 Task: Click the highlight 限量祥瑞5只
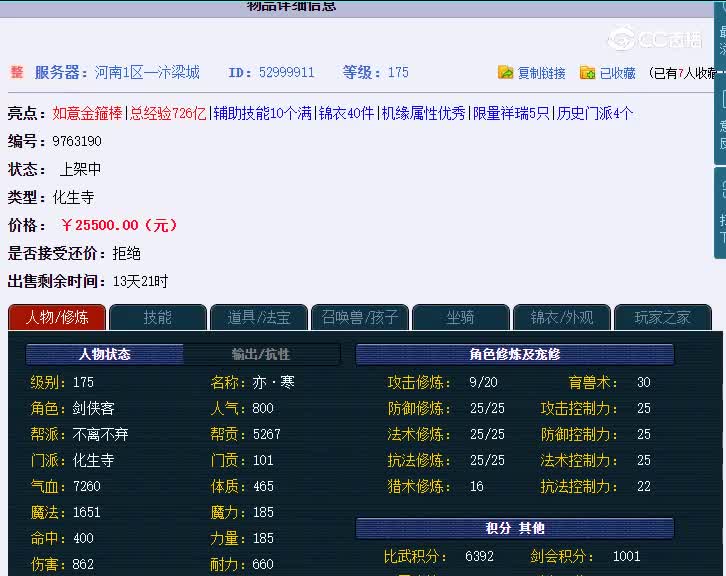coord(511,113)
